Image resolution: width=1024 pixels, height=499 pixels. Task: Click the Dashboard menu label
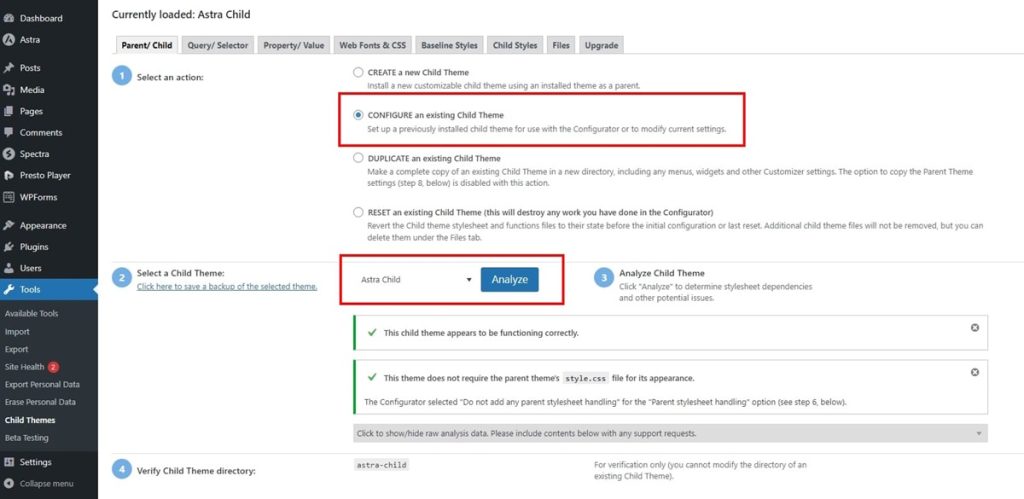pos(41,18)
